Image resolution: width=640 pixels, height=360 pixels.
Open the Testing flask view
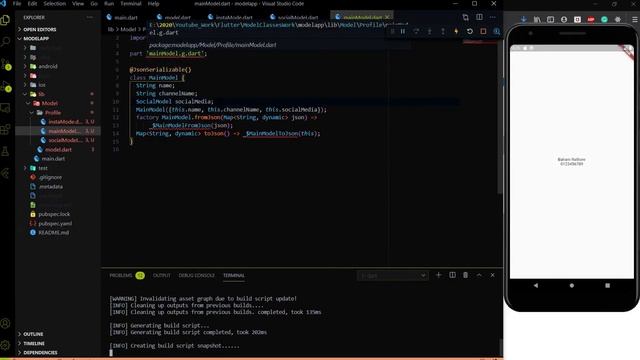pos(5,151)
